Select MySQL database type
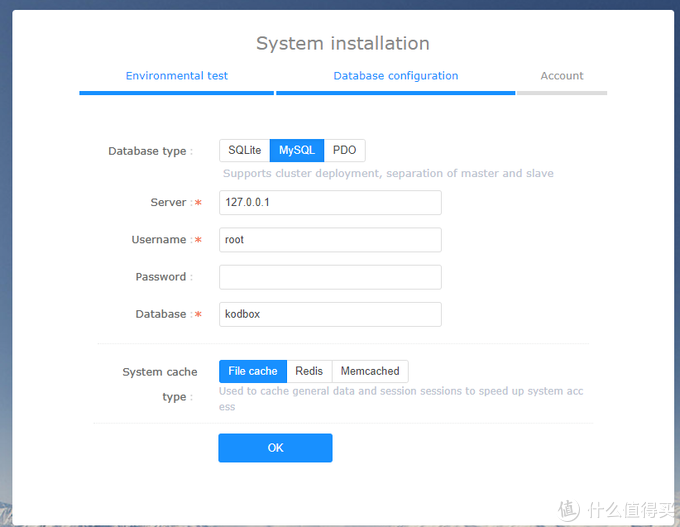 point(297,151)
